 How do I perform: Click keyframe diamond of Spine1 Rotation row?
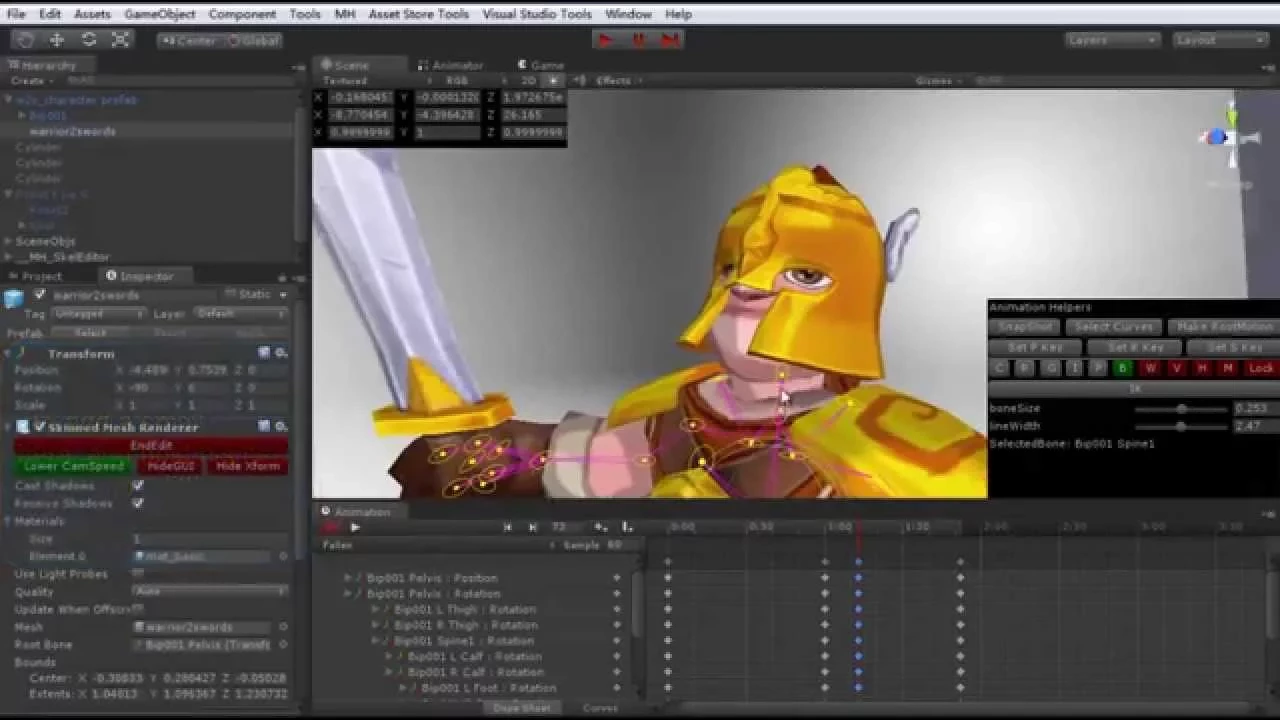pyautogui.click(x=617, y=641)
